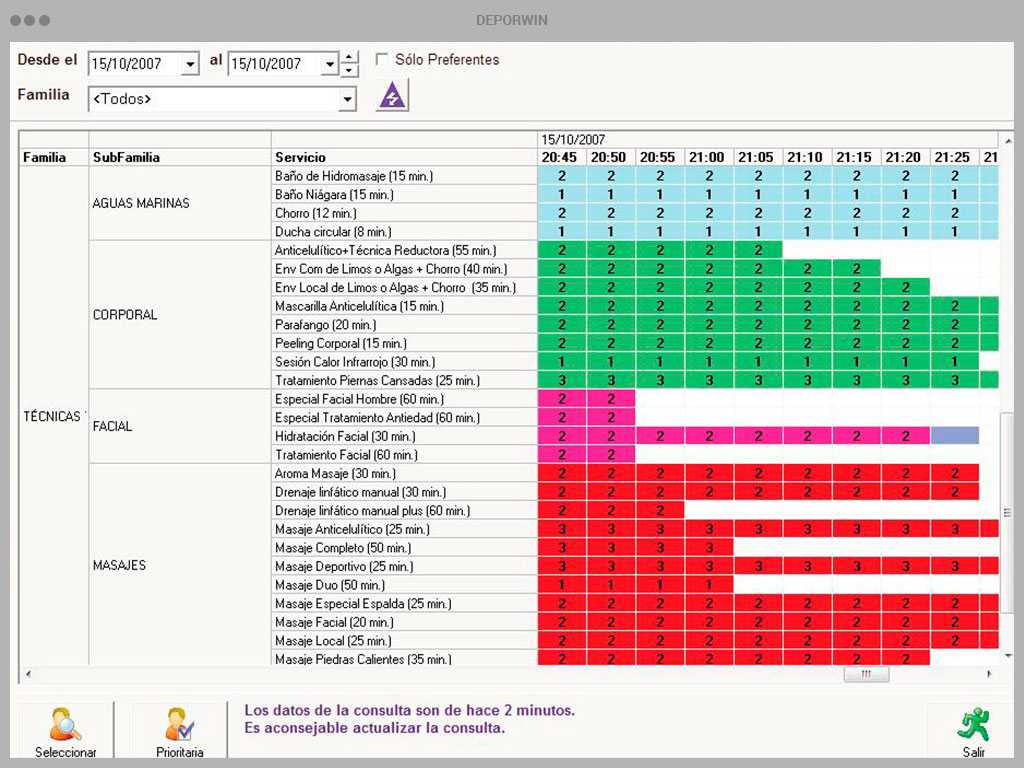Viewport: 1024px width, 768px height.
Task: Select service Tratamiento Piernas Cansadas (25 min.)
Action: click(x=404, y=381)
